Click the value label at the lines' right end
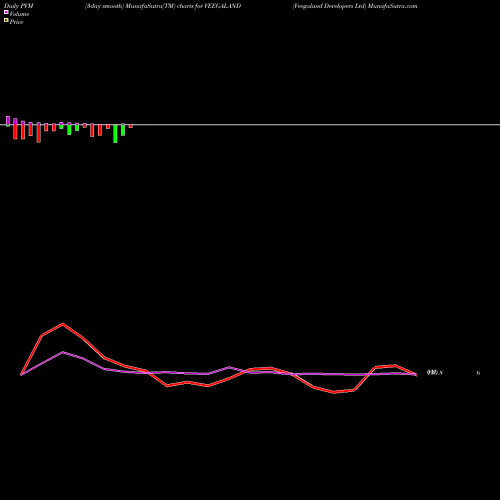The height and width of the screenshot is (500, 500). click(x=435, y=373)
